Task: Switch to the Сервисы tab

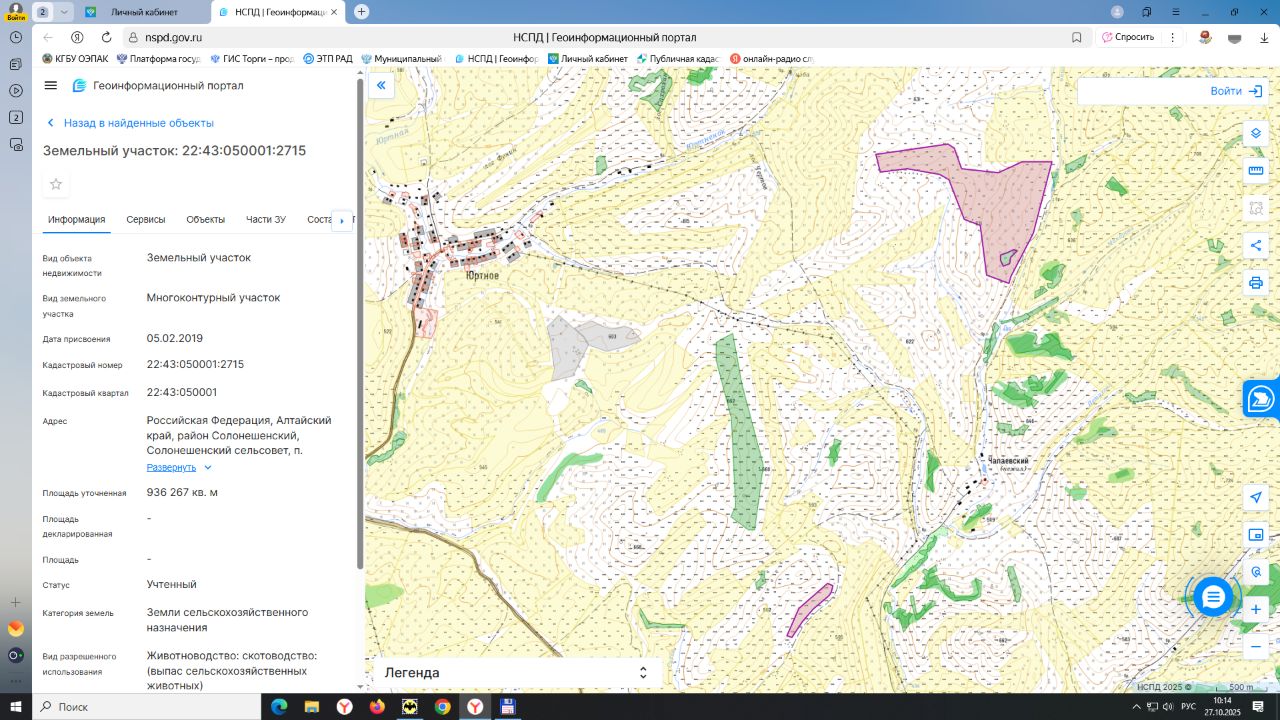Action: (146, 220)
